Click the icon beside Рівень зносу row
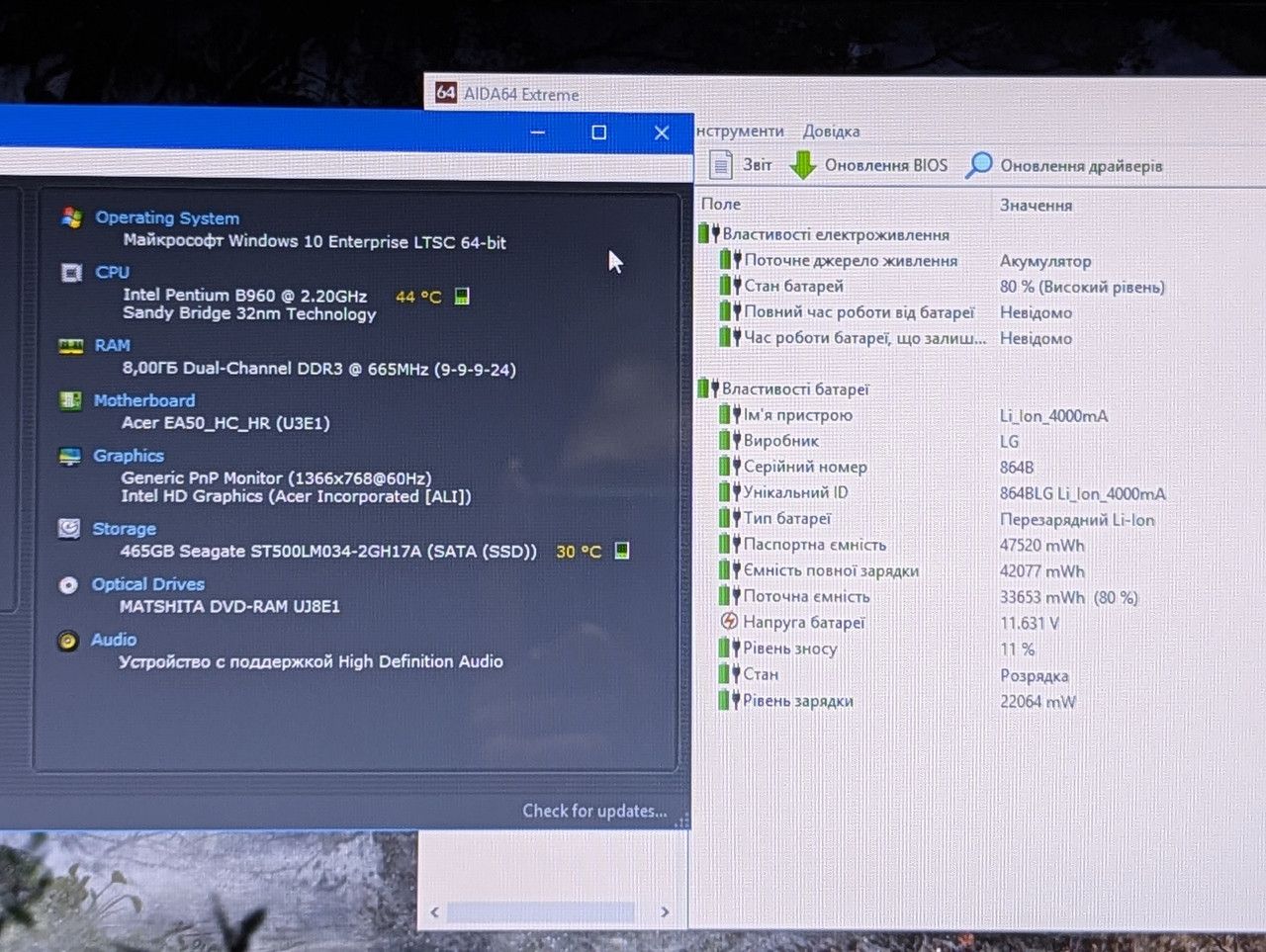1266x952 pixels. [x=729, y=648]
